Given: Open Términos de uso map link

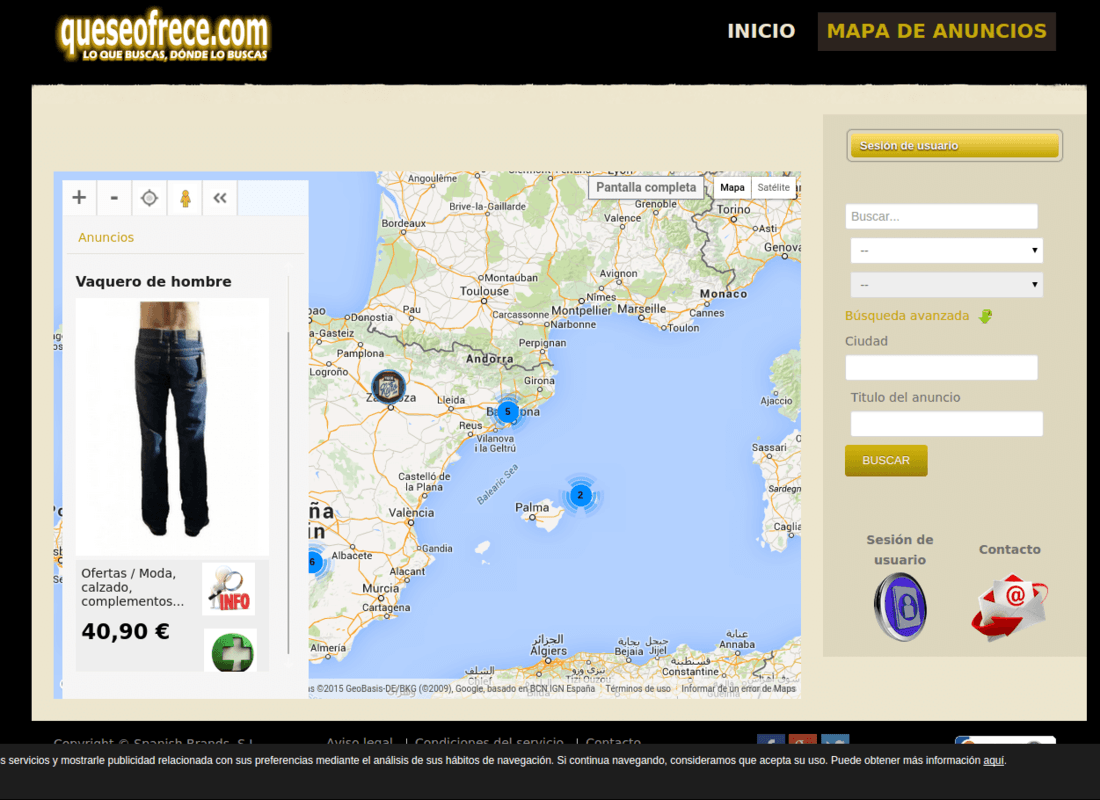Looking at the screenshot, I should point(638,688).
